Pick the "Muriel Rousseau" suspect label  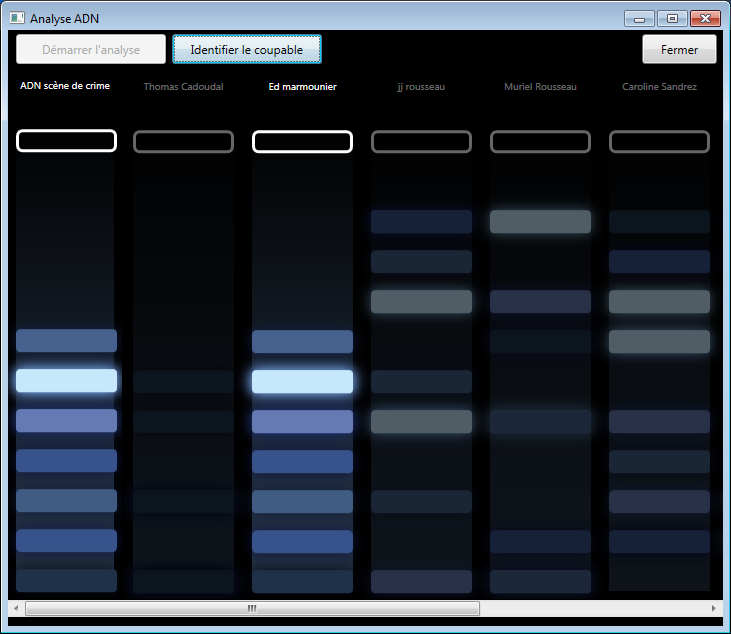pyautogui.click(x=540, y=87)
